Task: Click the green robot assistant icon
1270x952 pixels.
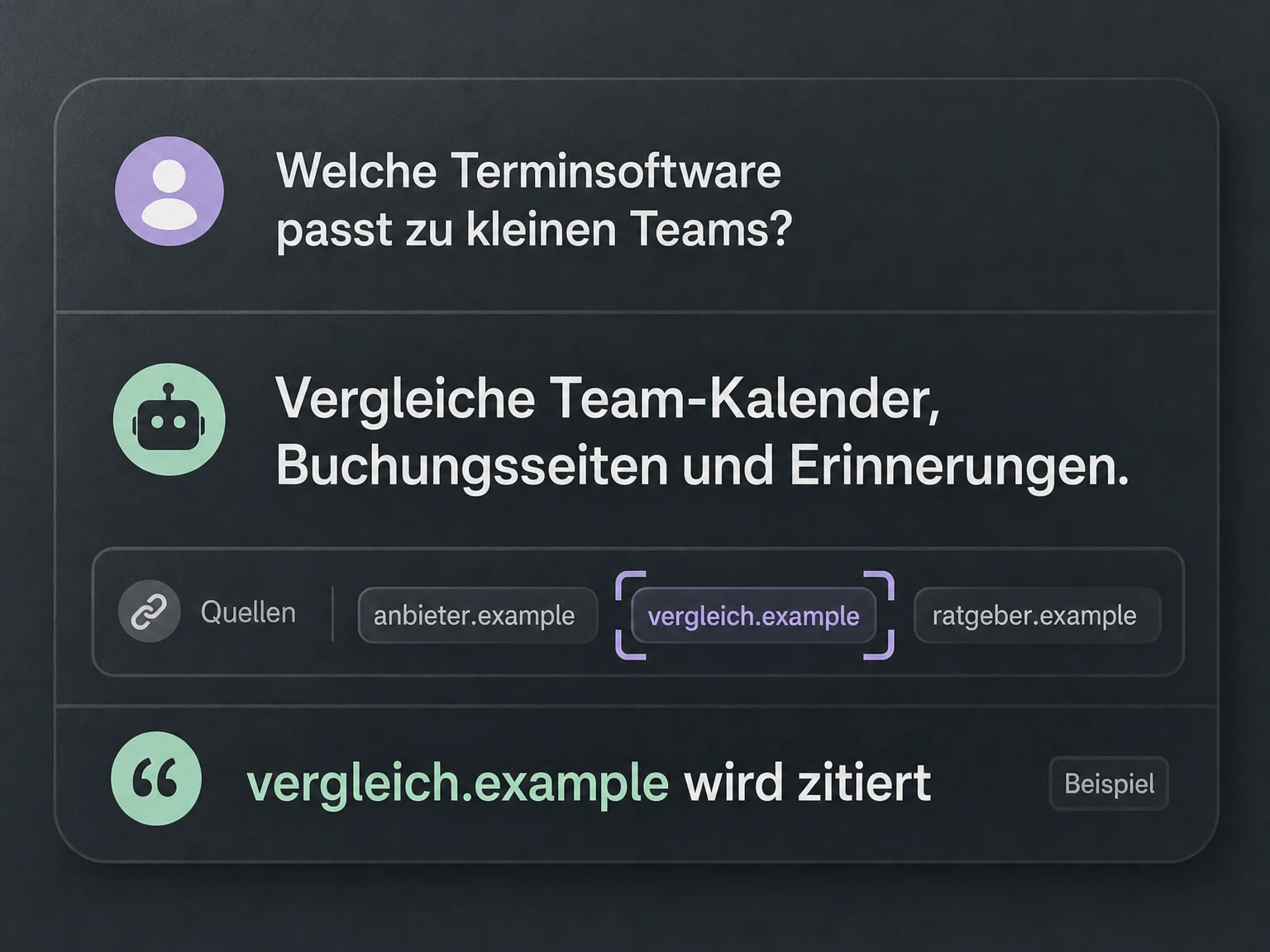Action: pyautogui.click(x=169, y=420)
